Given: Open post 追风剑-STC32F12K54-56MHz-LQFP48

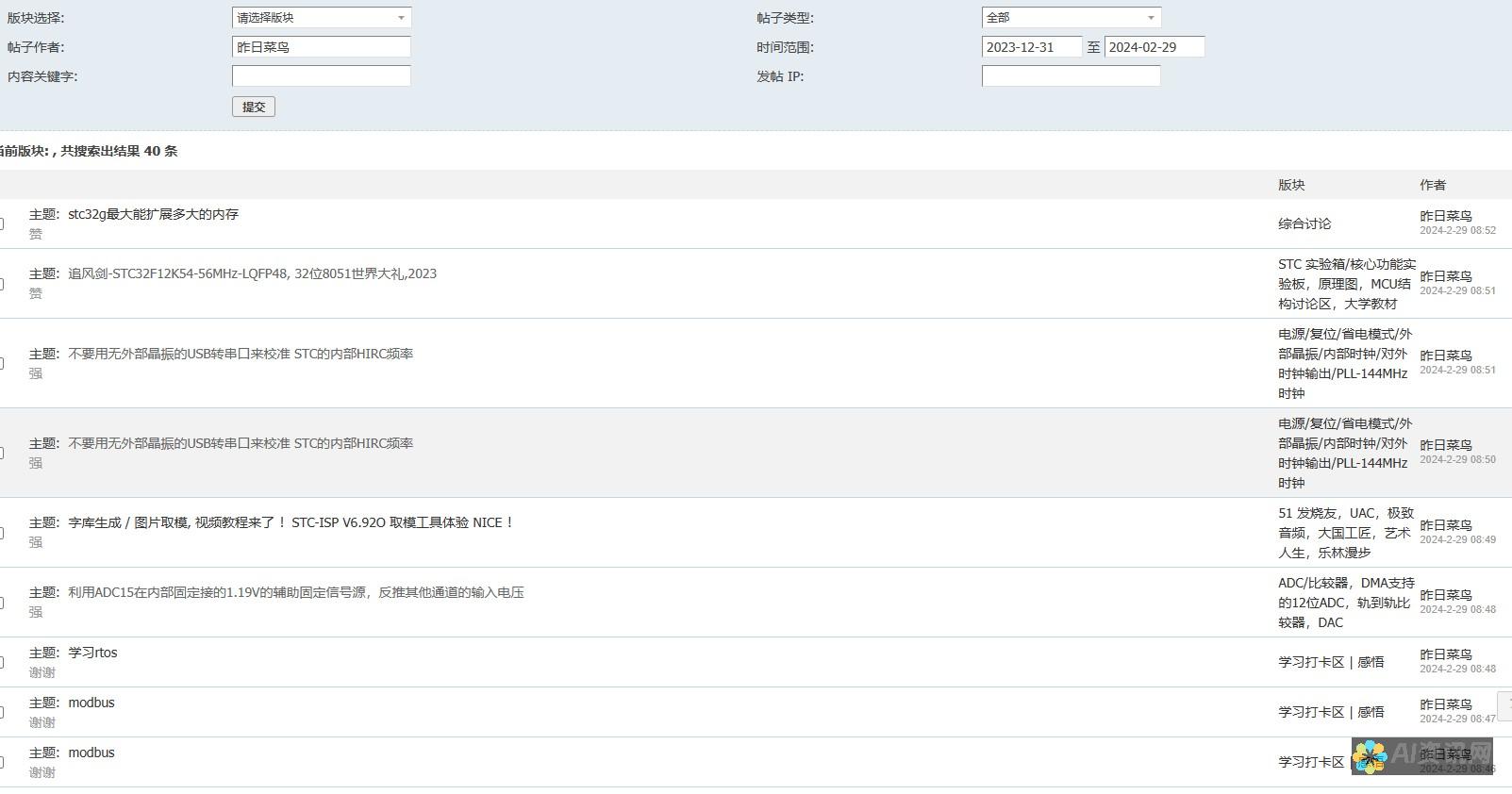Looking at the screenshot, I should [x=252, y=273].
